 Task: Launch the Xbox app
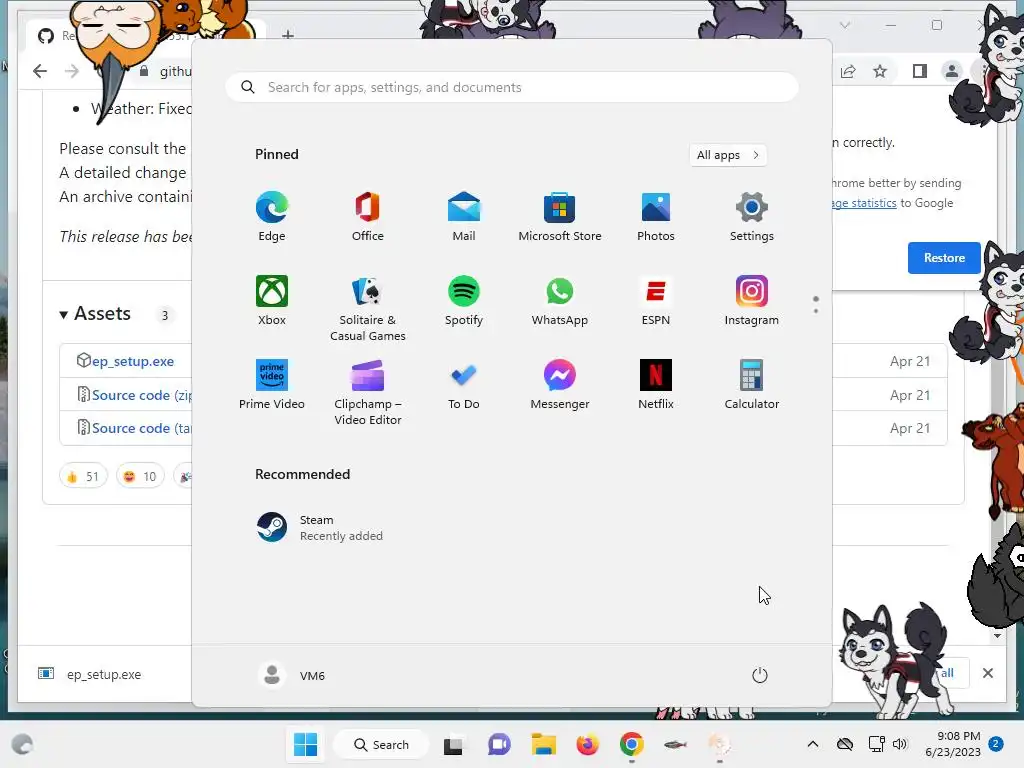272,300
